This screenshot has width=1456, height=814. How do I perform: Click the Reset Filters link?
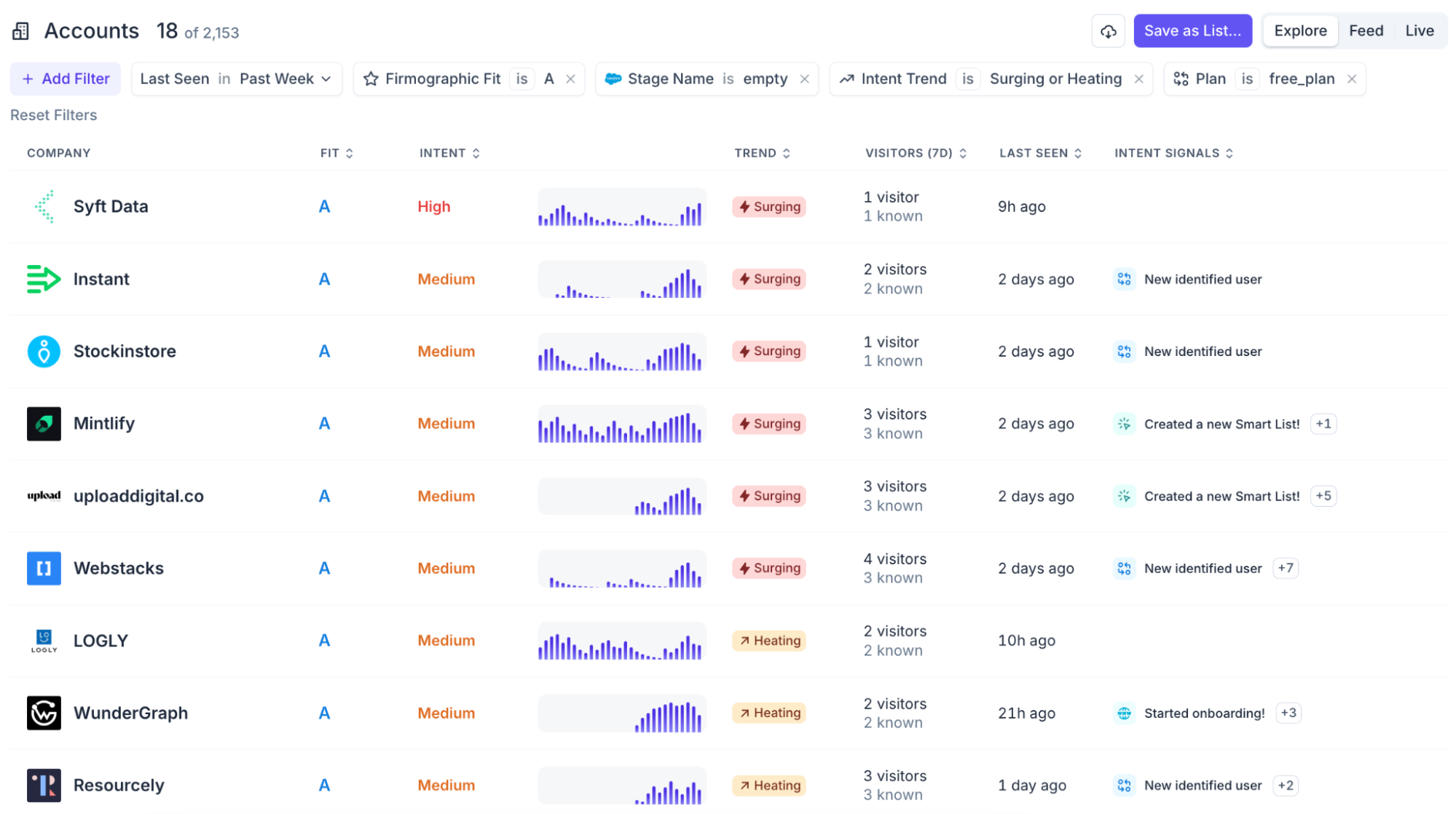[54, 115]
